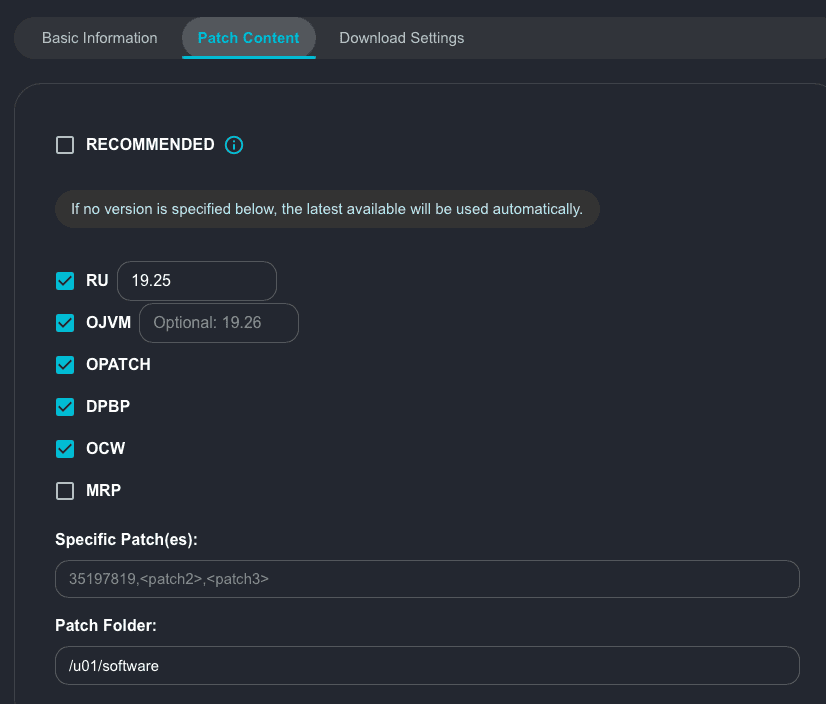Select the Patch Content tab
Screen dimensions: 826x704
(x=248, y=38)
